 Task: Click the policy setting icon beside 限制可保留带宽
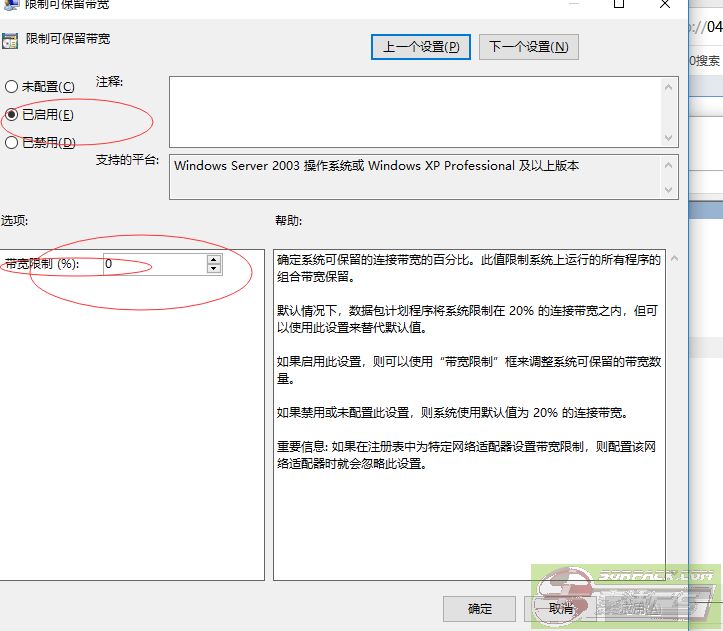(x=10, y=40)
